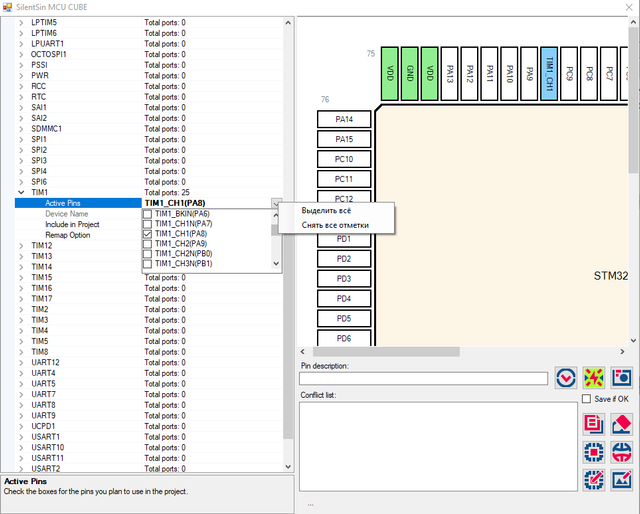640x514 pixels.
Task: Open the Active Pins dropdown arrow
Action: pyautogui.click(x=276, y=203)
